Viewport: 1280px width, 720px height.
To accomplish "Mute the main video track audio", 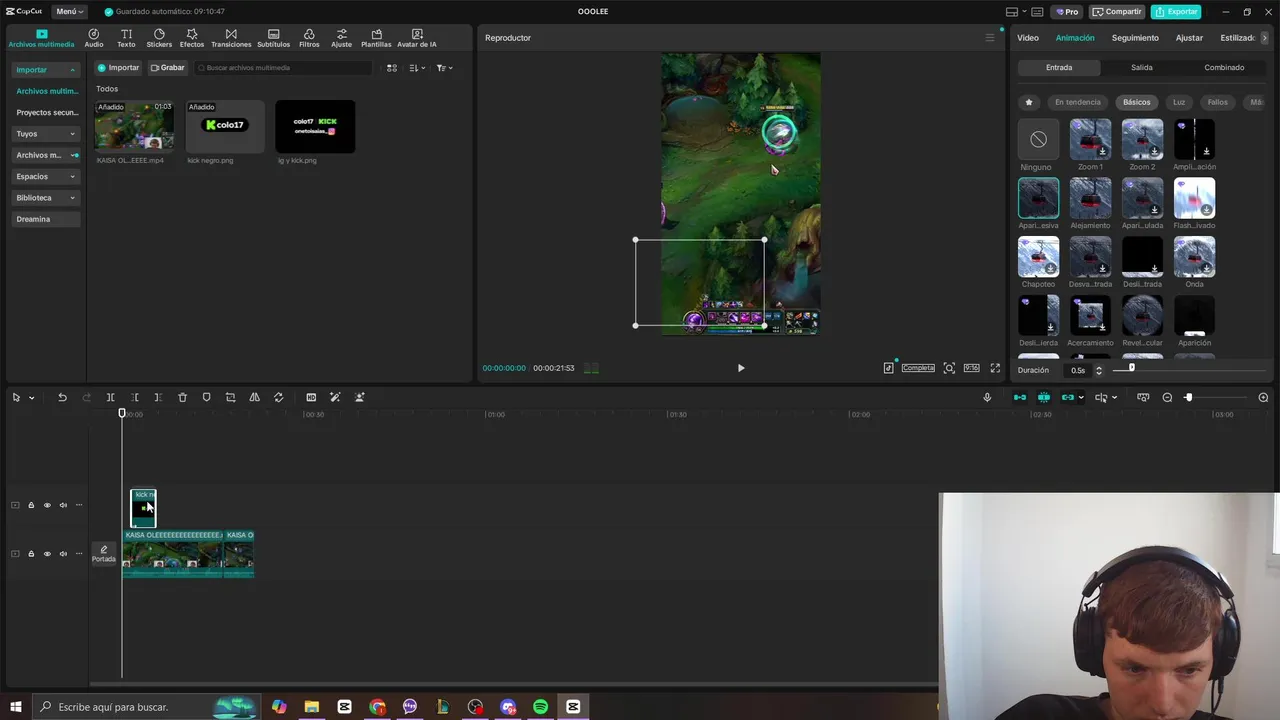I will tap(63, 554).
